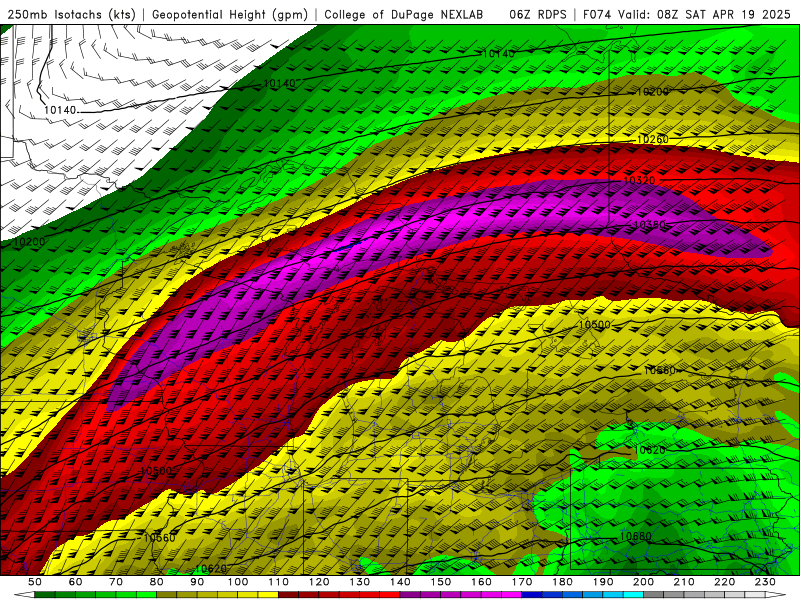Click the '06Z RDPS' model run label

538,15
